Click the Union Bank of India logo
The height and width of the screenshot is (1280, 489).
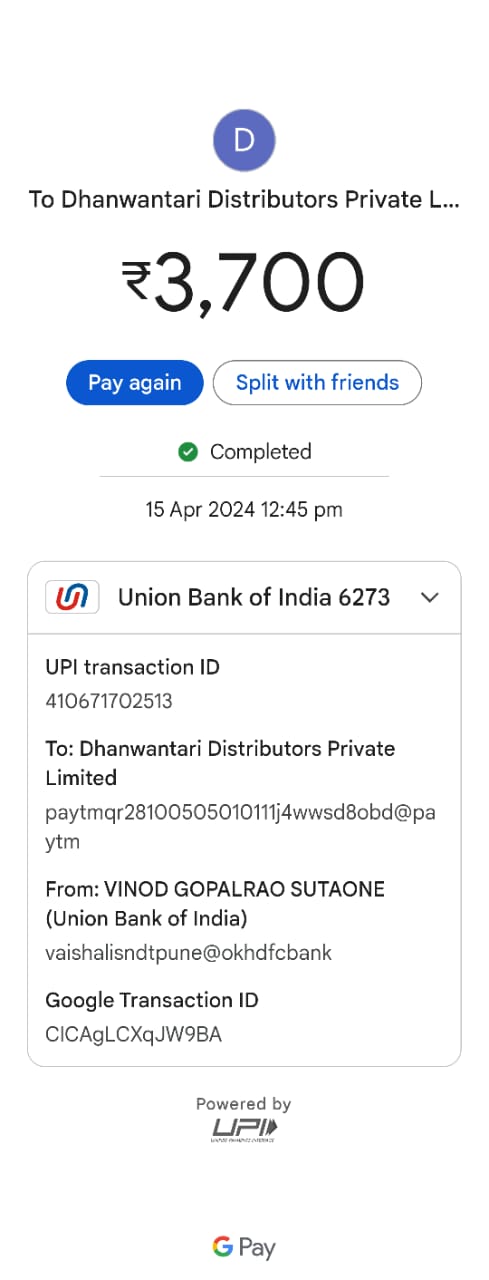click(x=72, y=597)
